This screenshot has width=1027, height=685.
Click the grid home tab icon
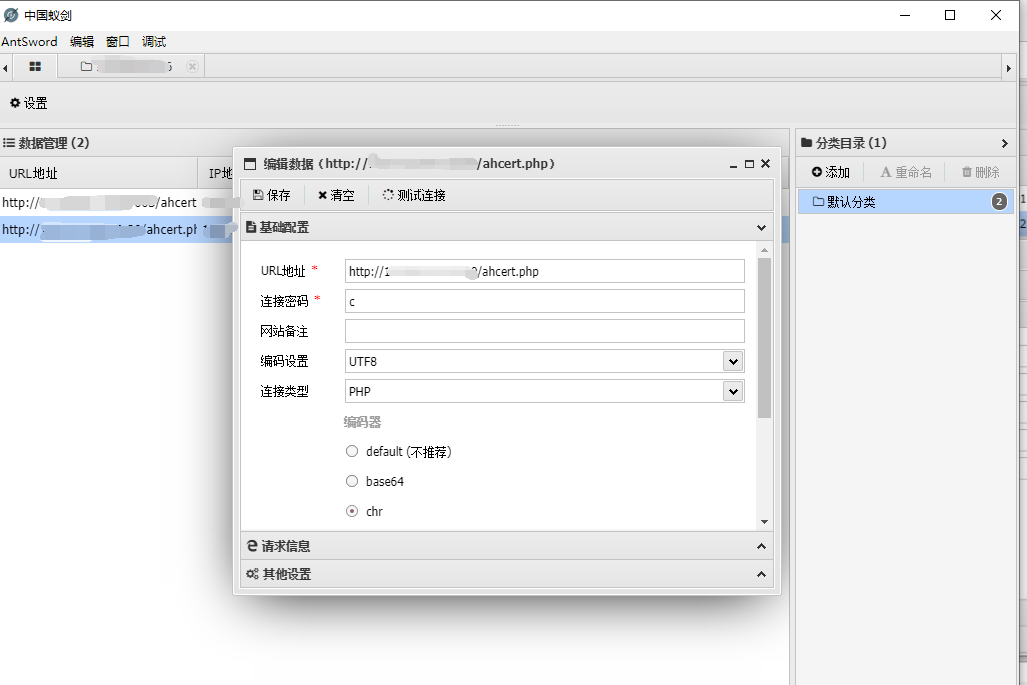(35, 67)
